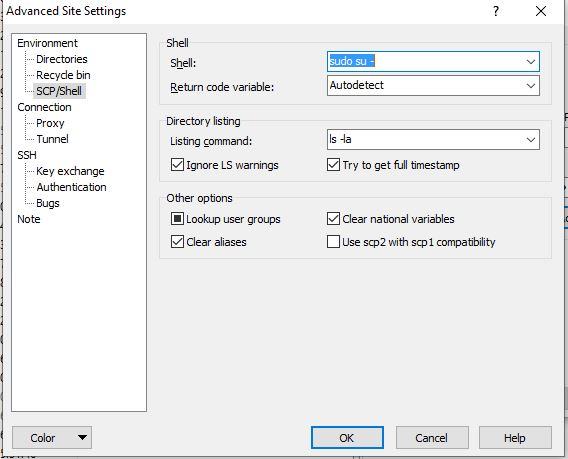This screenshot has height=459, width=568.
Task: Expand the Shell dropdown arrow
Action: 531,62
